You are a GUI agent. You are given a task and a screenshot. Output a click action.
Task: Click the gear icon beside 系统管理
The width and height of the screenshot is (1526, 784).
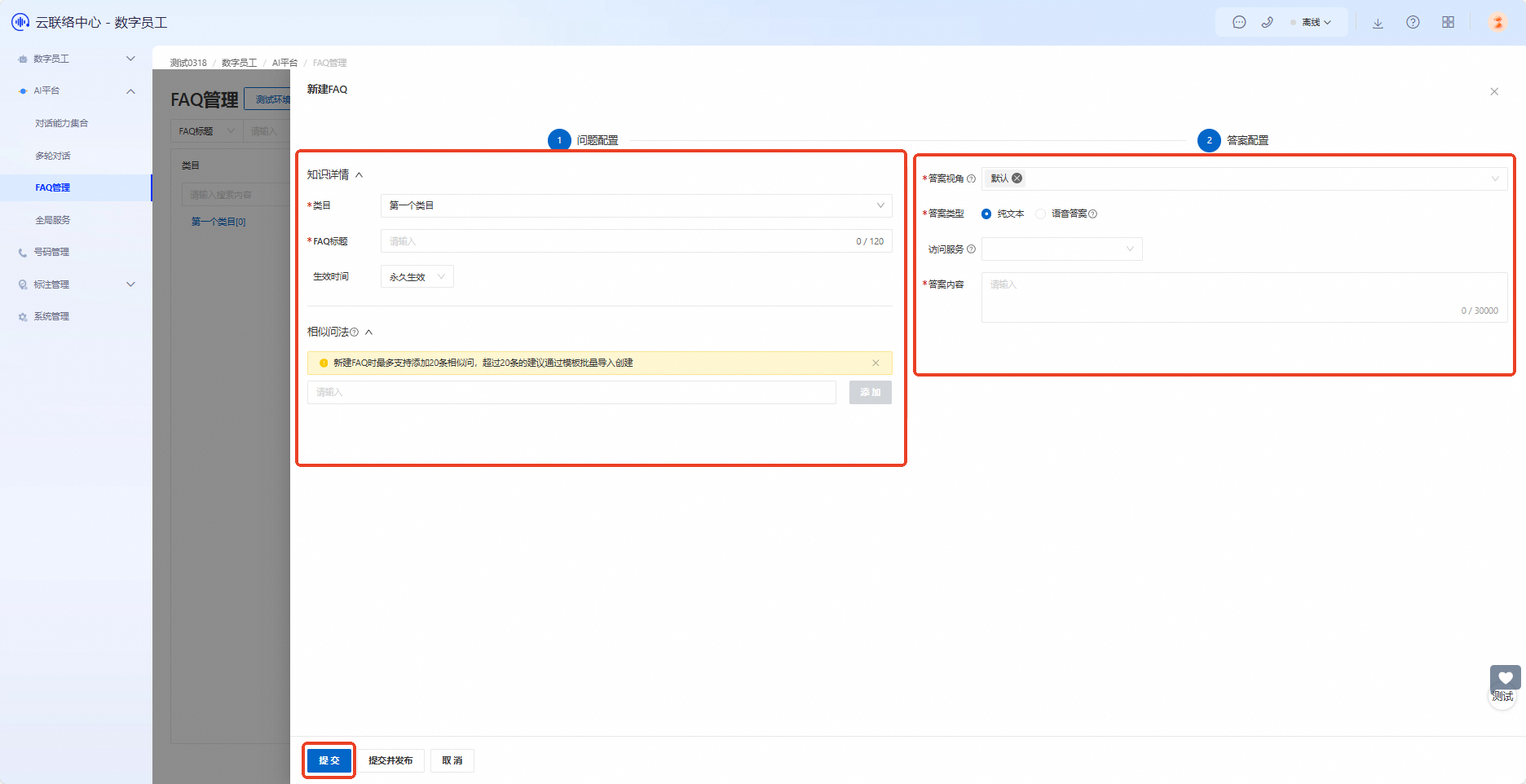tap(23, 317)
